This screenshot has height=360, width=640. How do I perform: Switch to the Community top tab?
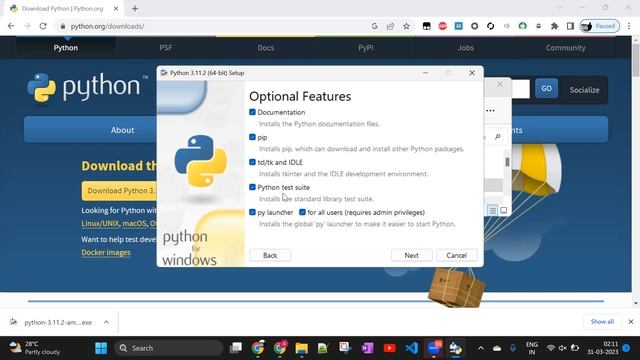click(x=565, y=48)
